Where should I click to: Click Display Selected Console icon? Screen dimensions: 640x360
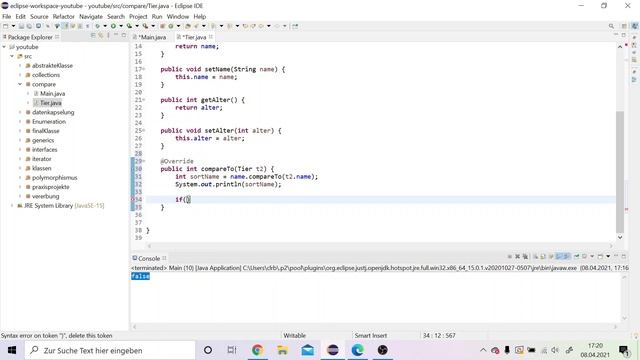coord(584,256)
